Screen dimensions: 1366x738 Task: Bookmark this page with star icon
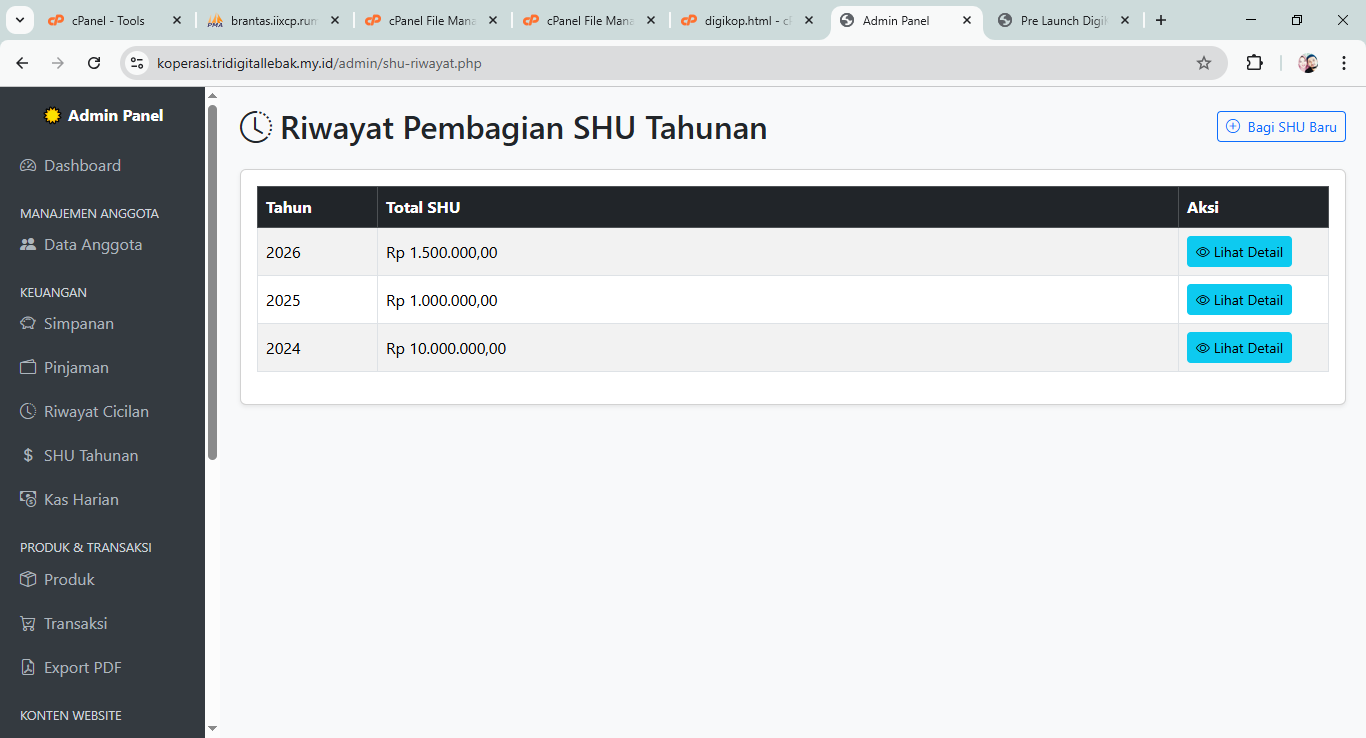(x=1204, y=63)
